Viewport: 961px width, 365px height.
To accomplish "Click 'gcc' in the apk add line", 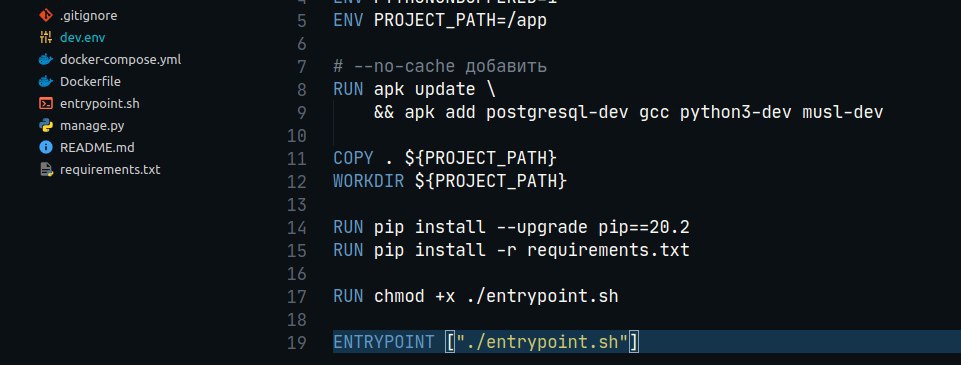I will click(655, 114).
